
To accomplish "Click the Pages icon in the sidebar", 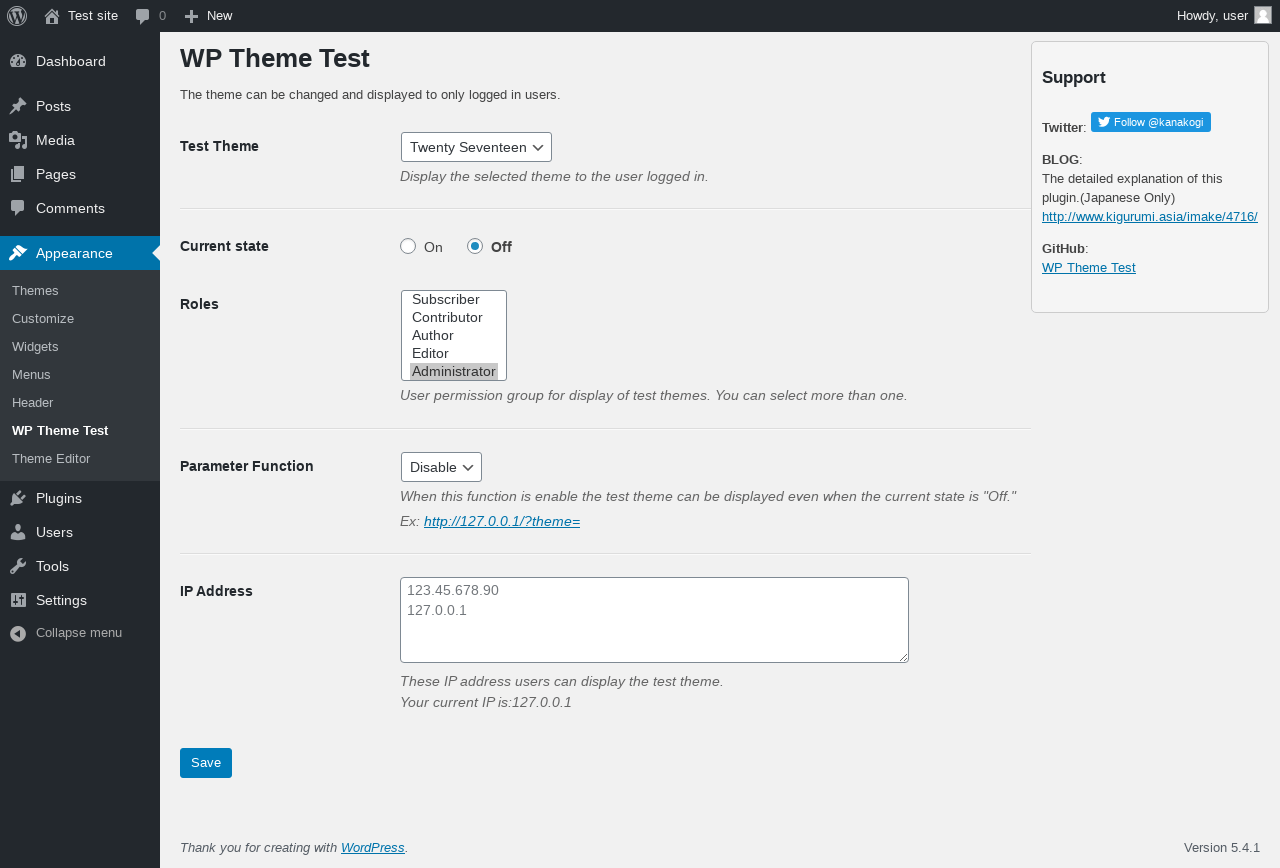I will click(x=18, y=174).
